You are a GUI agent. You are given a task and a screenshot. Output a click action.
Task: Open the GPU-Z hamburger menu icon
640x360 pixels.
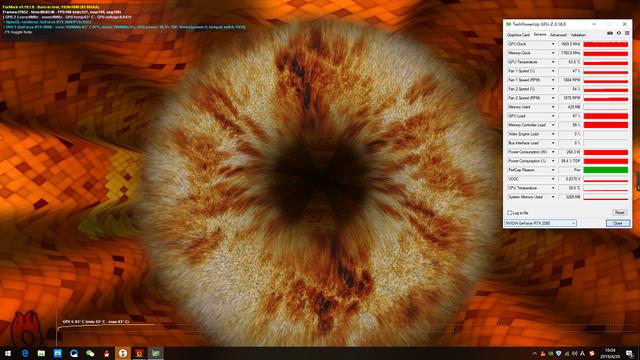pyautogui.click(x=627, y=33)
